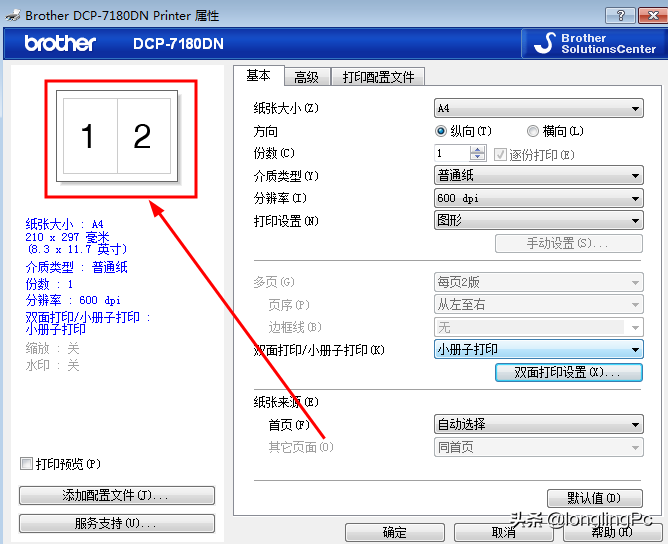Open the 其它页面 同首页 dropdown
Image resolution: width=668 pixels, height=544 pixels.
[538, 447]
